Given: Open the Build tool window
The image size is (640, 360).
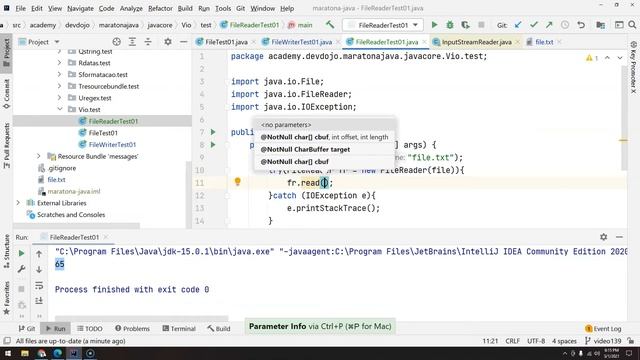Looking at the screenshot, I should point(218,328).
